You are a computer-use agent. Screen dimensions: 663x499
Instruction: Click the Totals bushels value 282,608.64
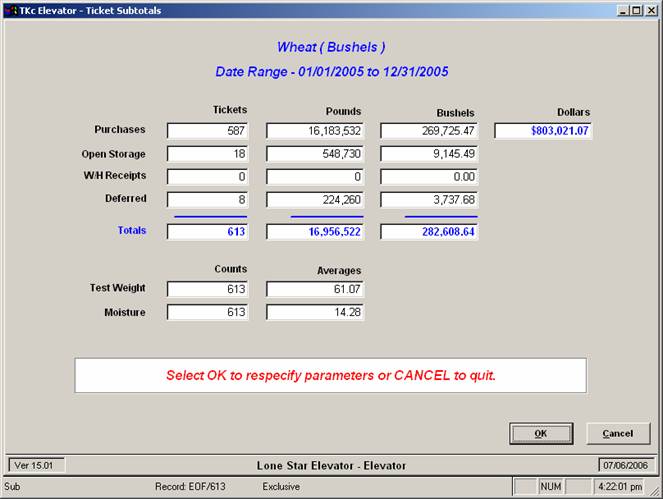pyautogui.click(x=429, y=232)
